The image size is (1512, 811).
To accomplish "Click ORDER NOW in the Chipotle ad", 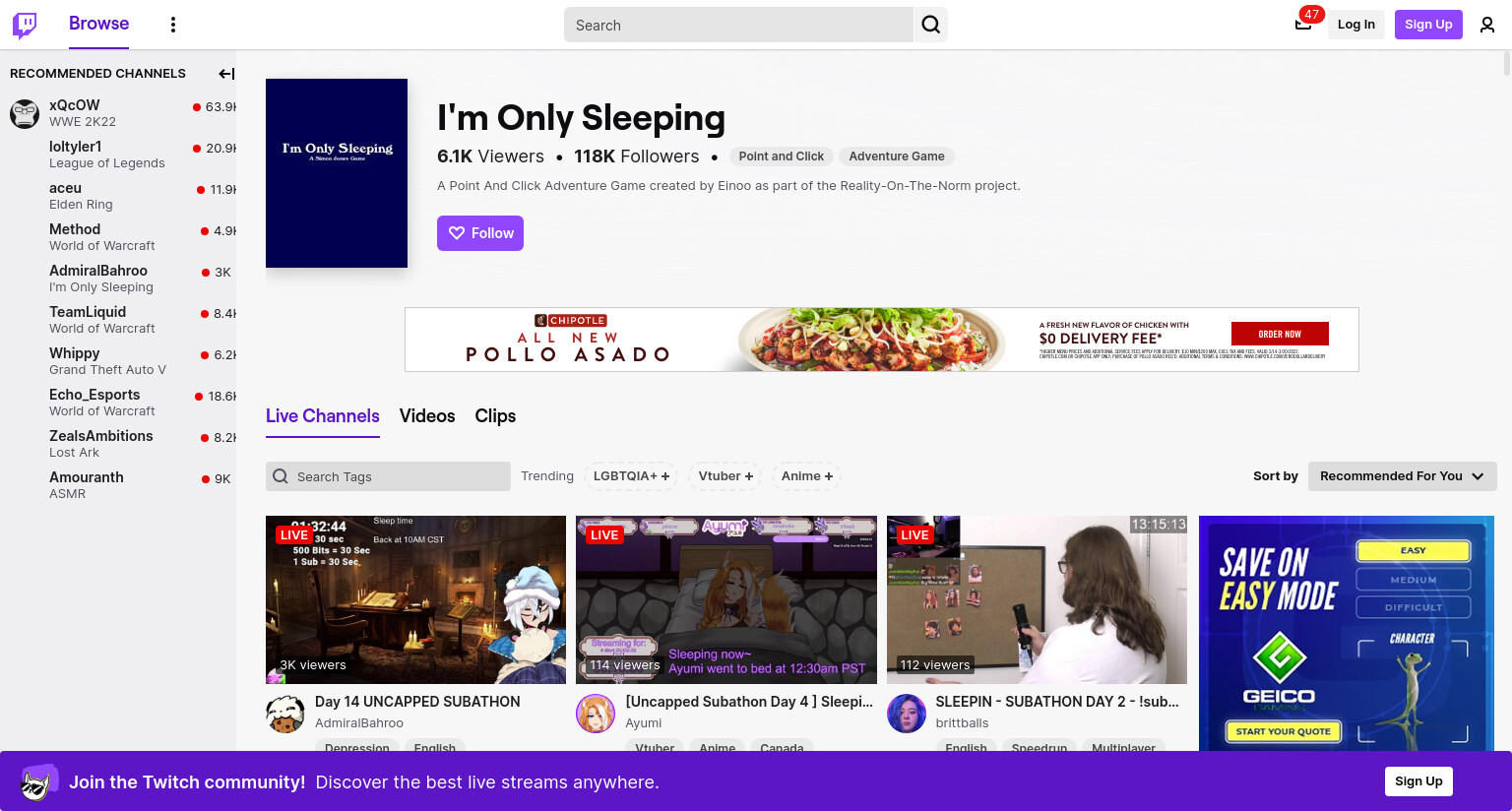I will tap(1280, 334).
